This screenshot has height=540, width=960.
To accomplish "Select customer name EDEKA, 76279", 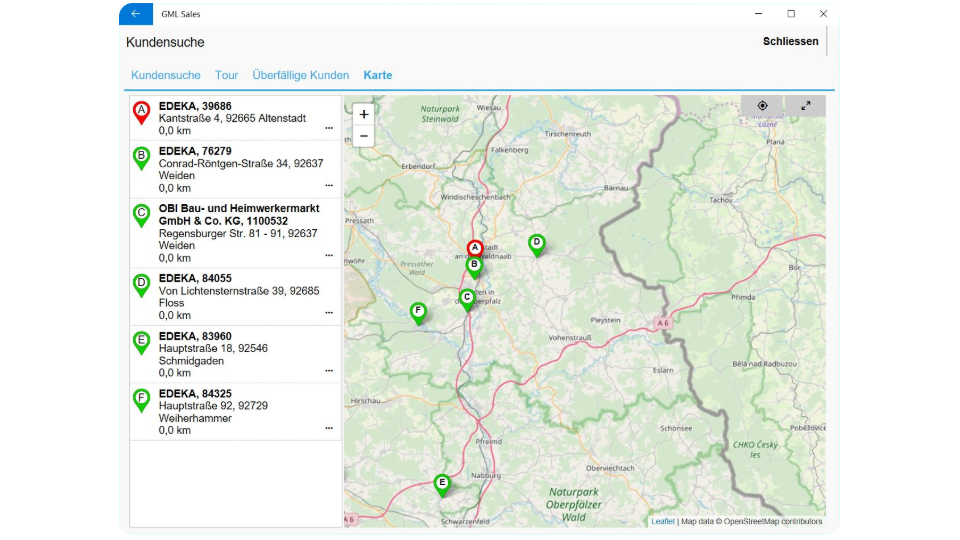I will click(x=195, y=151).
